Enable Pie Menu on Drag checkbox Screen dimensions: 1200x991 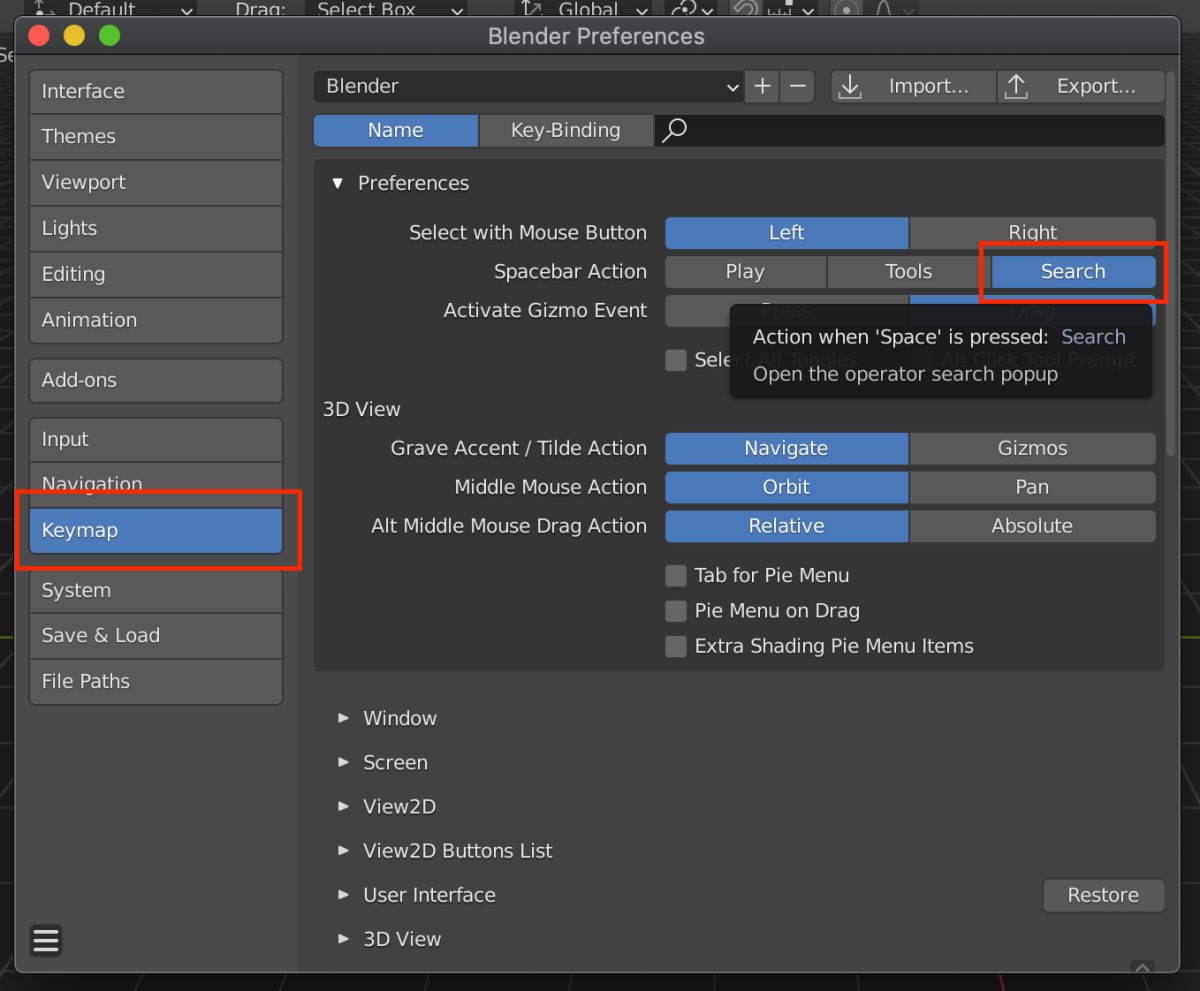(676, 611)
